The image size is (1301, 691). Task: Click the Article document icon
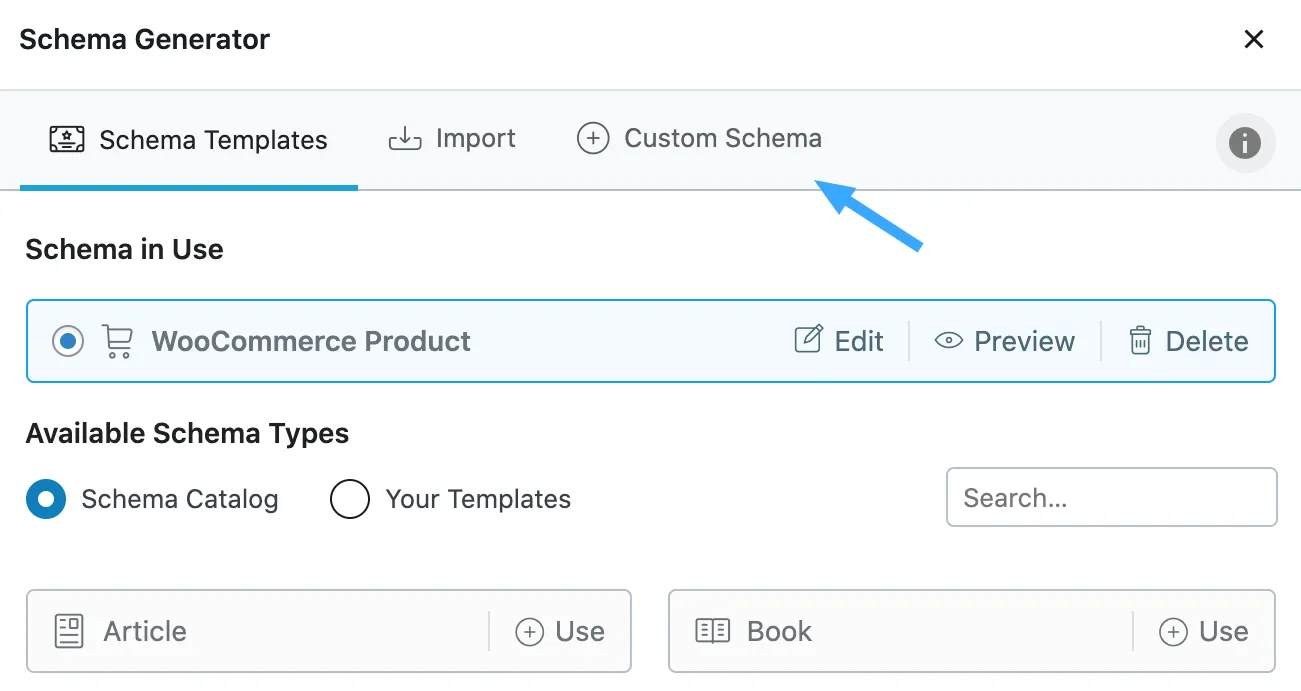point(69,631)
